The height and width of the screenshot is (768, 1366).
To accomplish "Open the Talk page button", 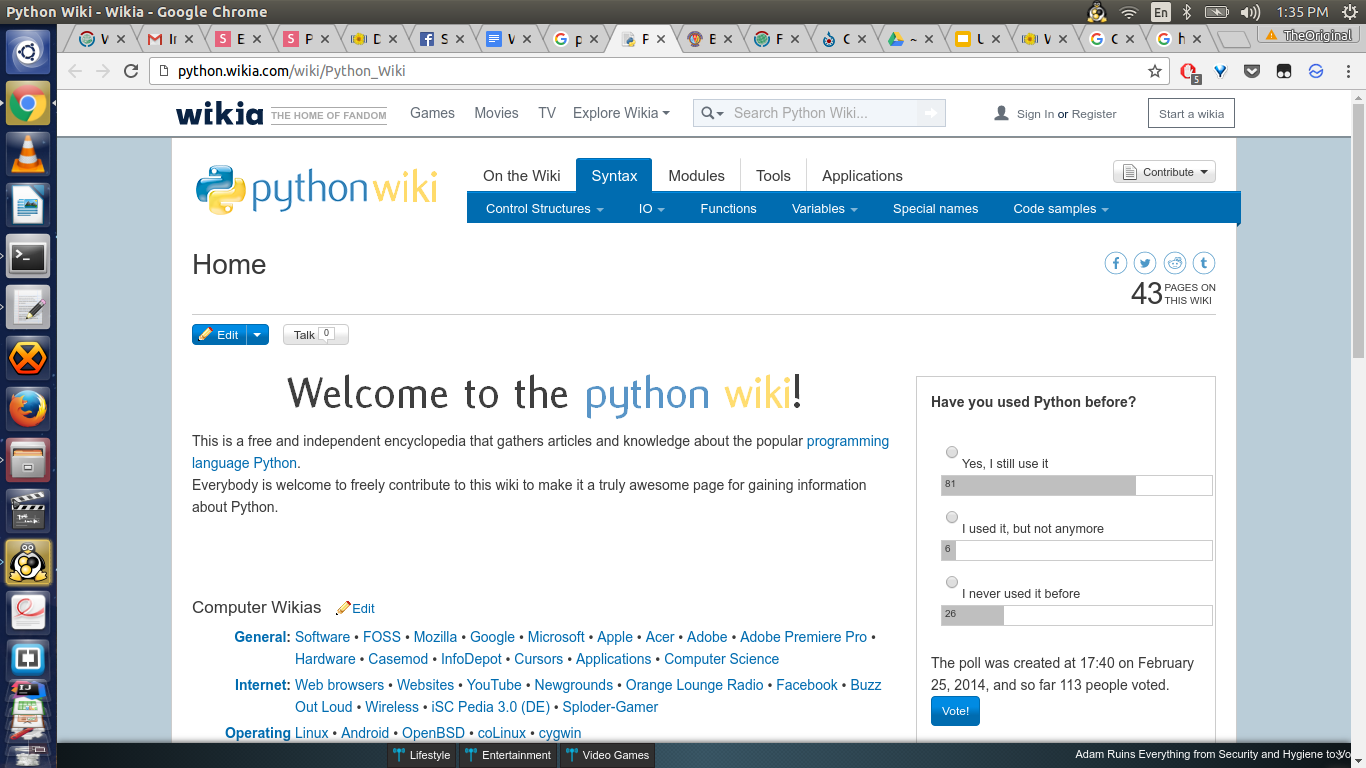I will [x=315, y=335].
